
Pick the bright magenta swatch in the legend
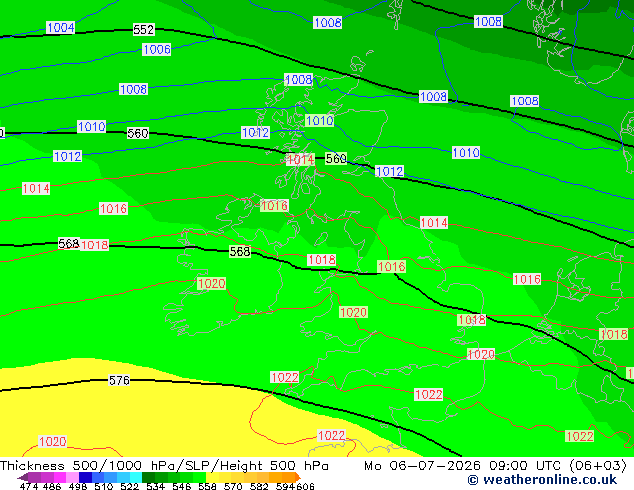click(60, 477)
